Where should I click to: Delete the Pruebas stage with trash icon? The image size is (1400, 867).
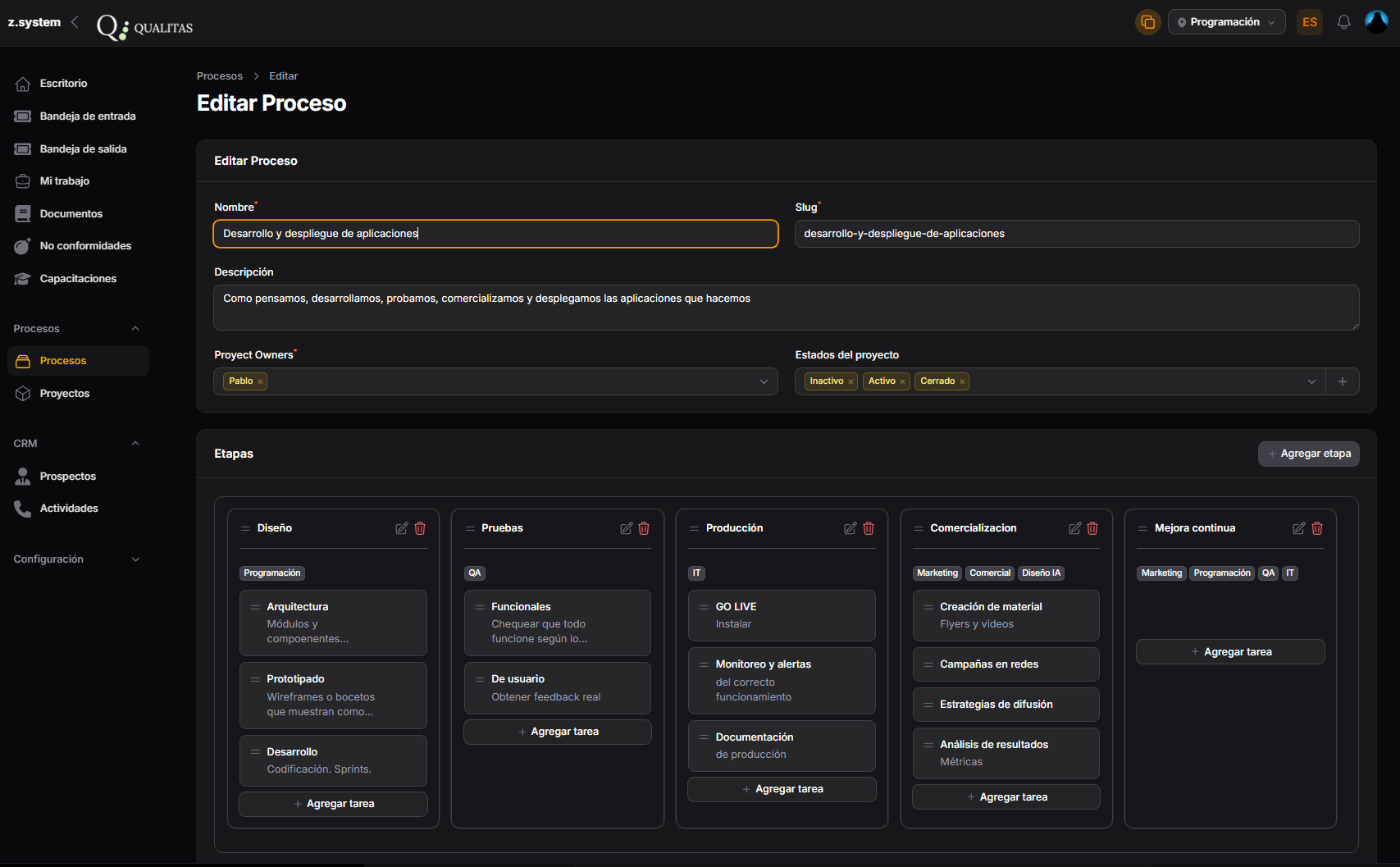(x=644, y=528)
